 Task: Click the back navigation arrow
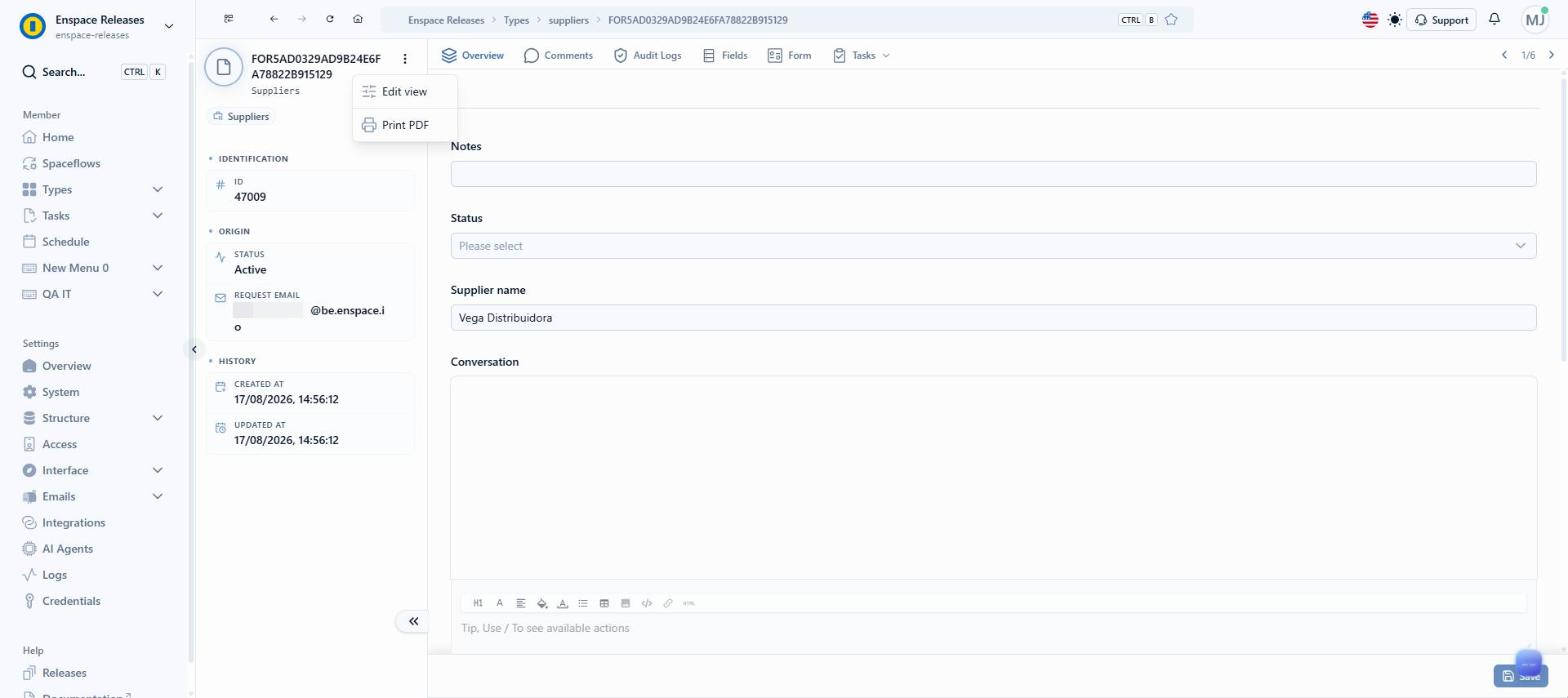[x=274, y=19]
